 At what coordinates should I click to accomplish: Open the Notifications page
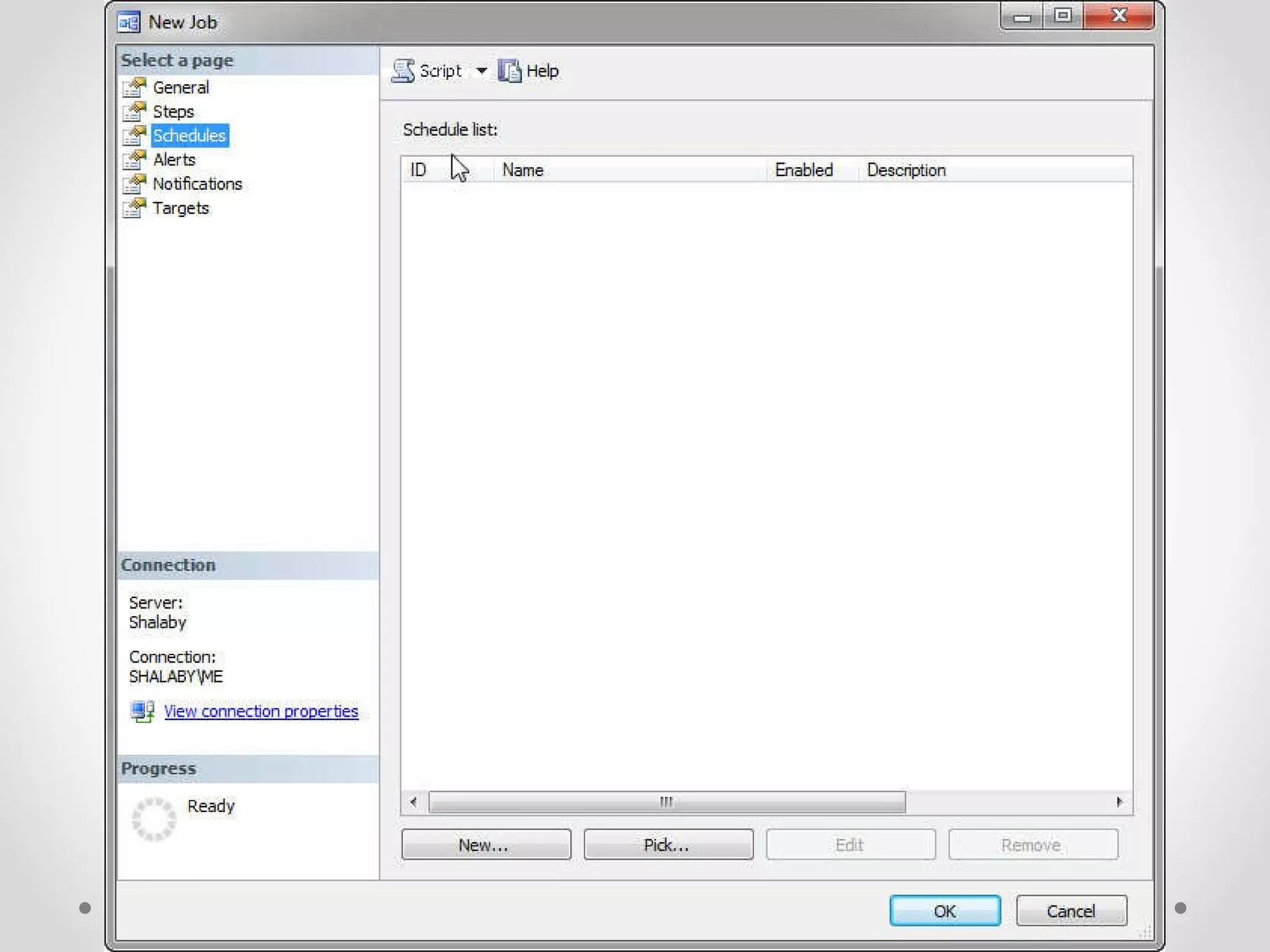click(x=197, y=184)
